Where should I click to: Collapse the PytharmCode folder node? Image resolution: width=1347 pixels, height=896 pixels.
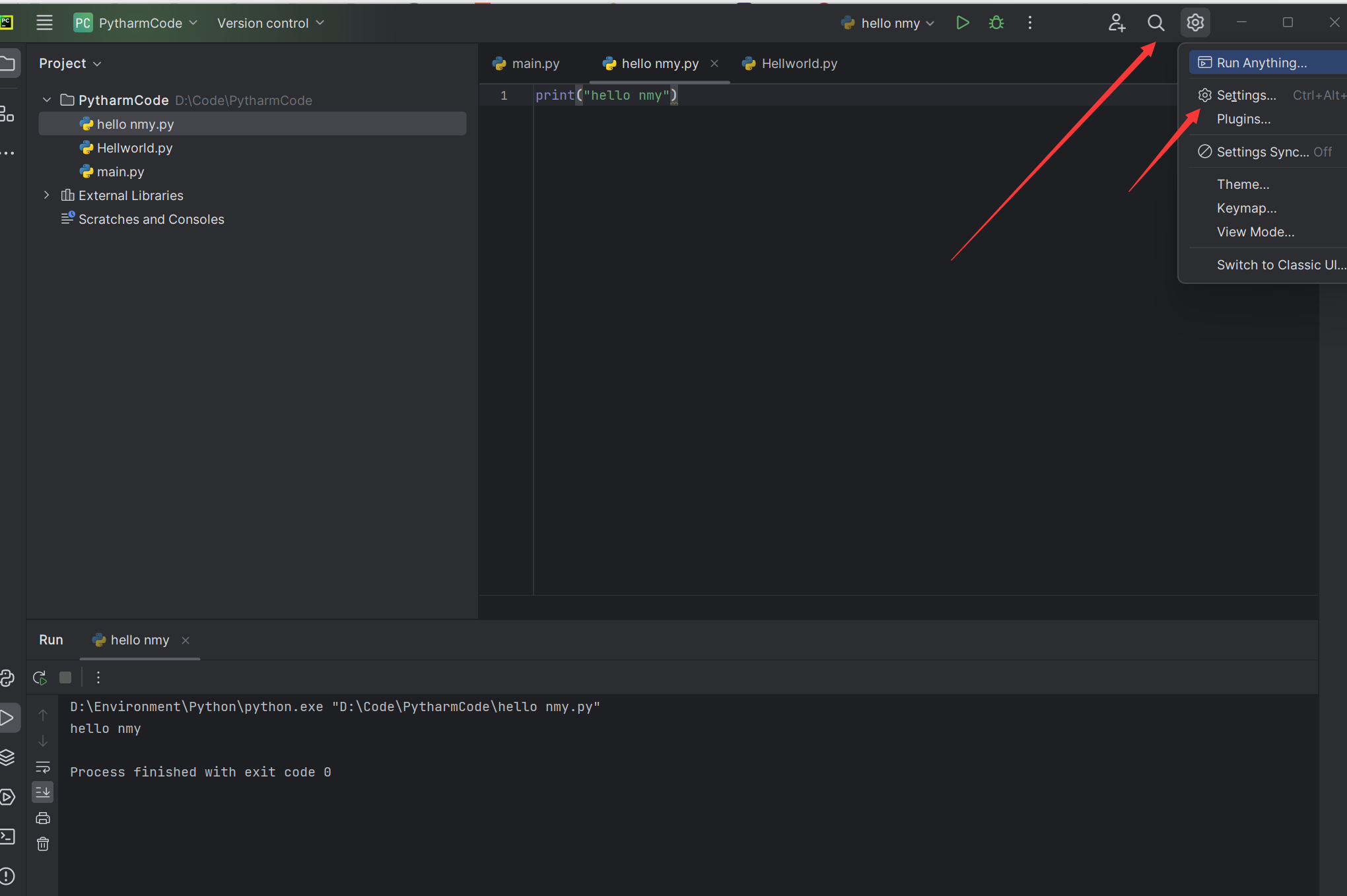[46, 100]
